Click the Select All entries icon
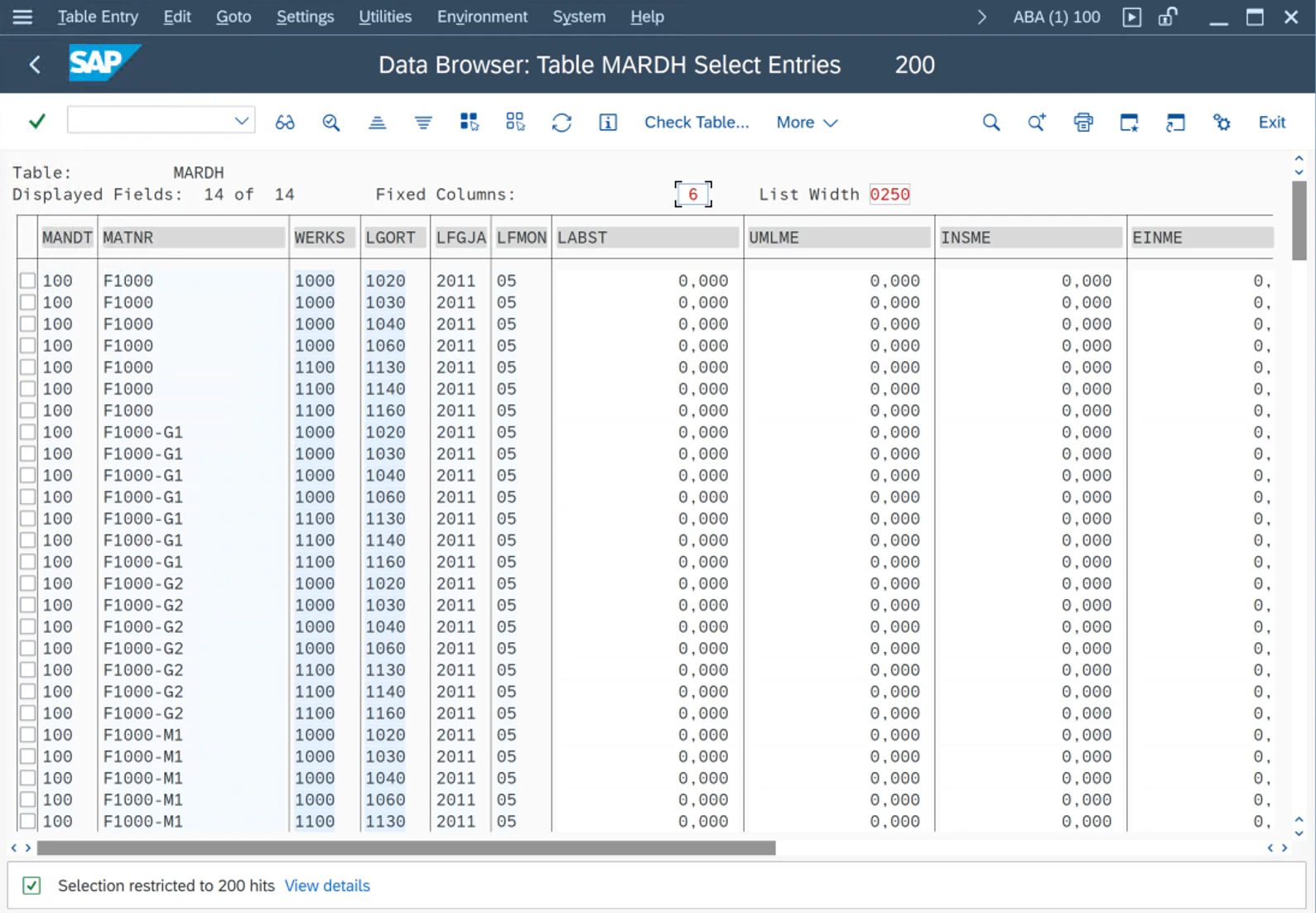The width and height of the screenshot is (1316, 913). [x=470, y=123]
